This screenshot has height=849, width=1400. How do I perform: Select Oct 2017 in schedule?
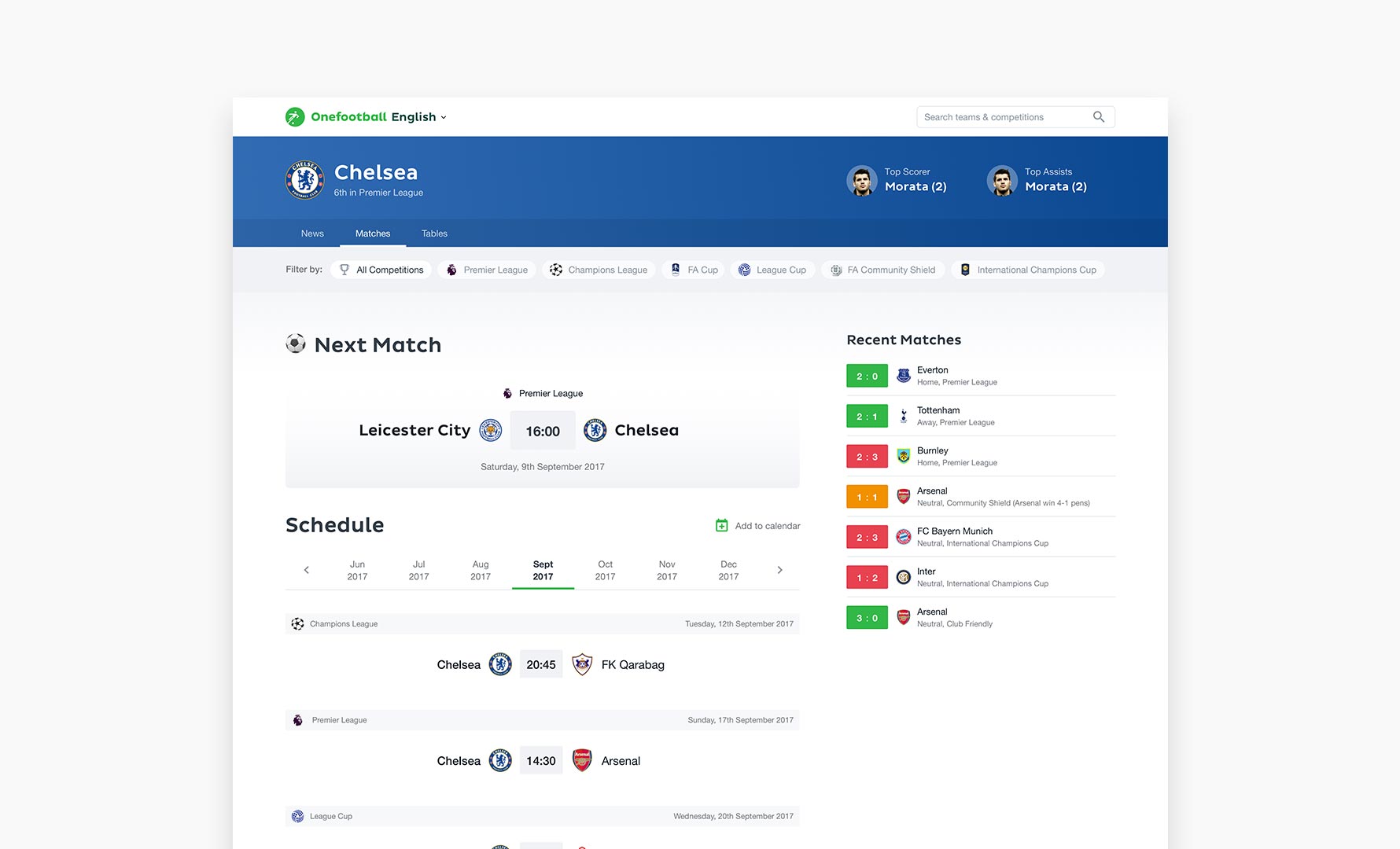pyautogui.click(x=605, y=571)
